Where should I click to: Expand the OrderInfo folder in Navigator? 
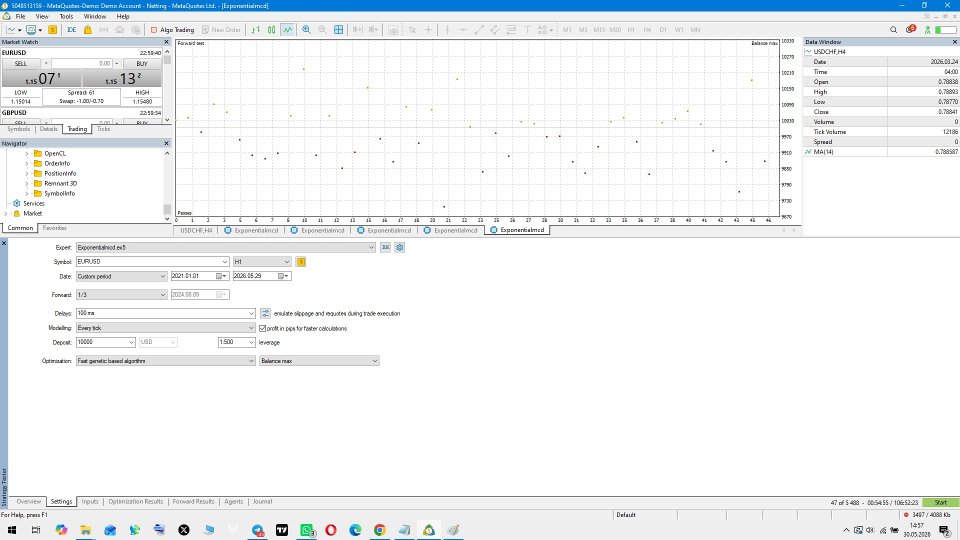point(26,163)
